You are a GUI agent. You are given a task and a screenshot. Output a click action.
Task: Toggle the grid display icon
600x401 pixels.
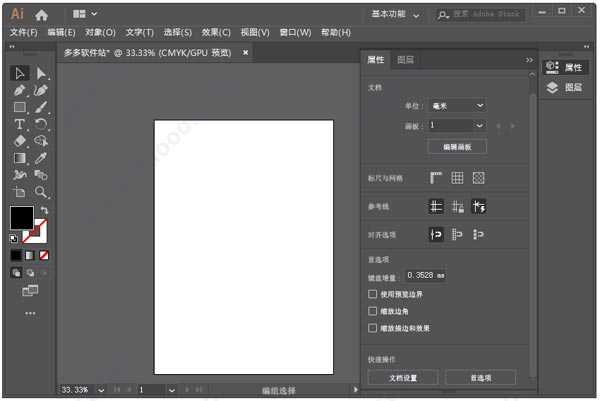click(457, 178)
